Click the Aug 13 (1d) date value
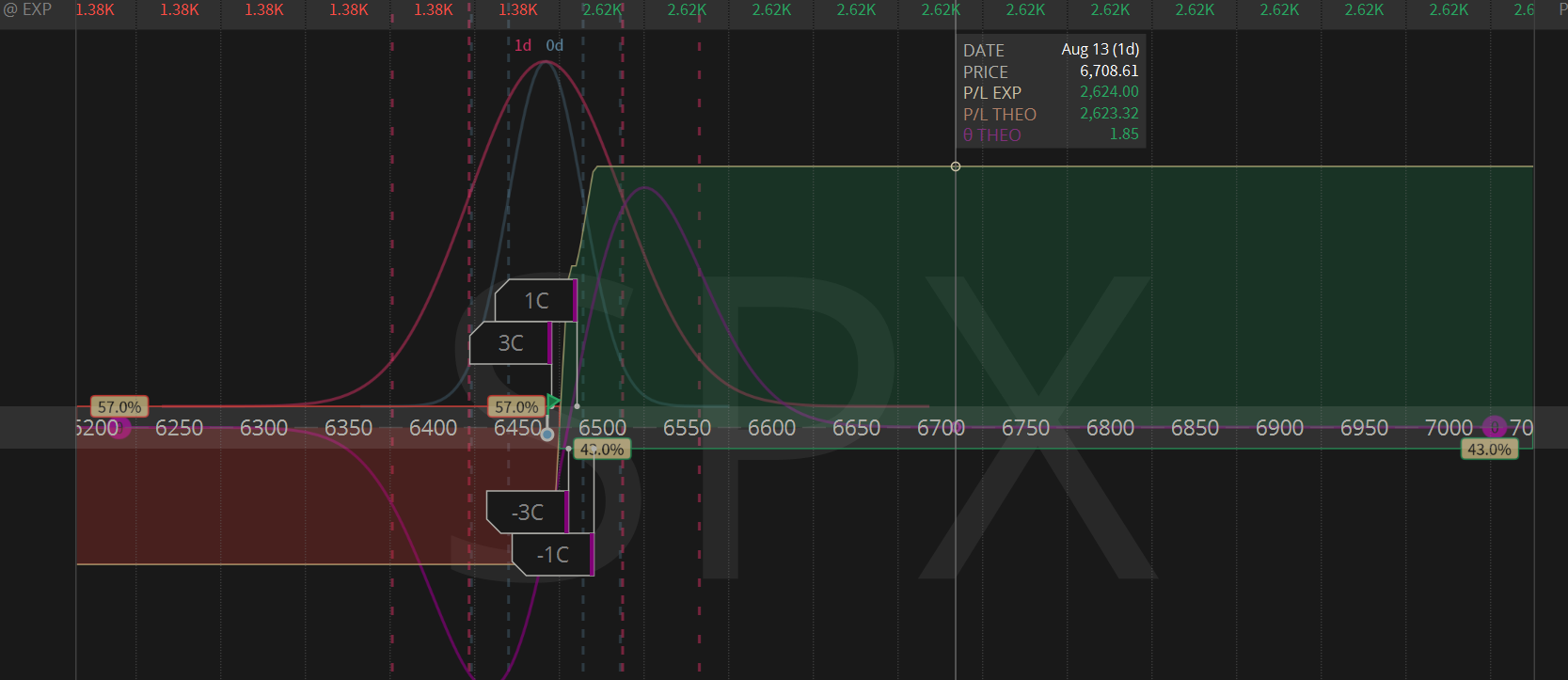Screen dimensions: 1568x680 [1100, 50]
